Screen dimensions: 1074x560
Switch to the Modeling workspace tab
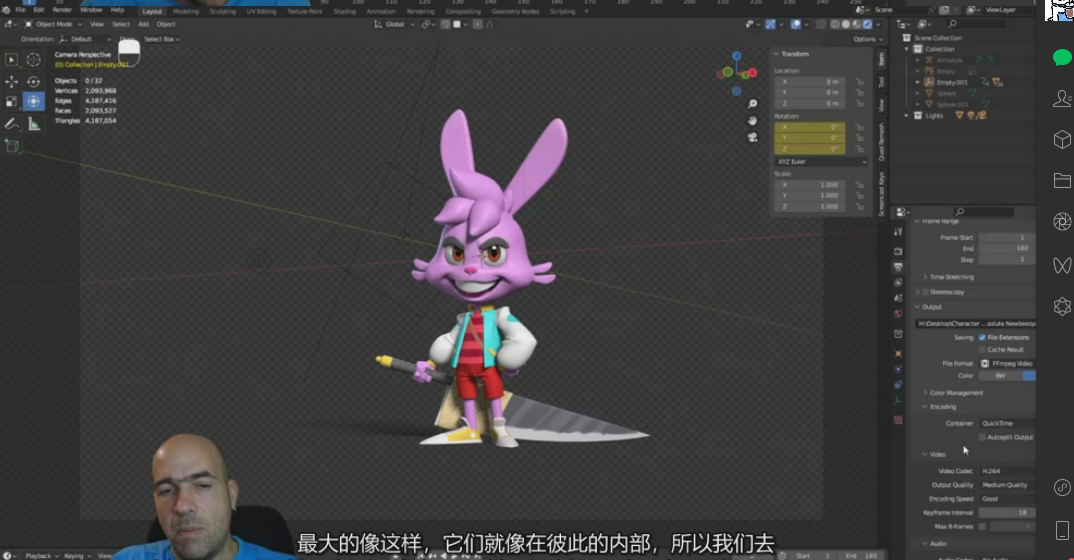[x=186, y=12]
